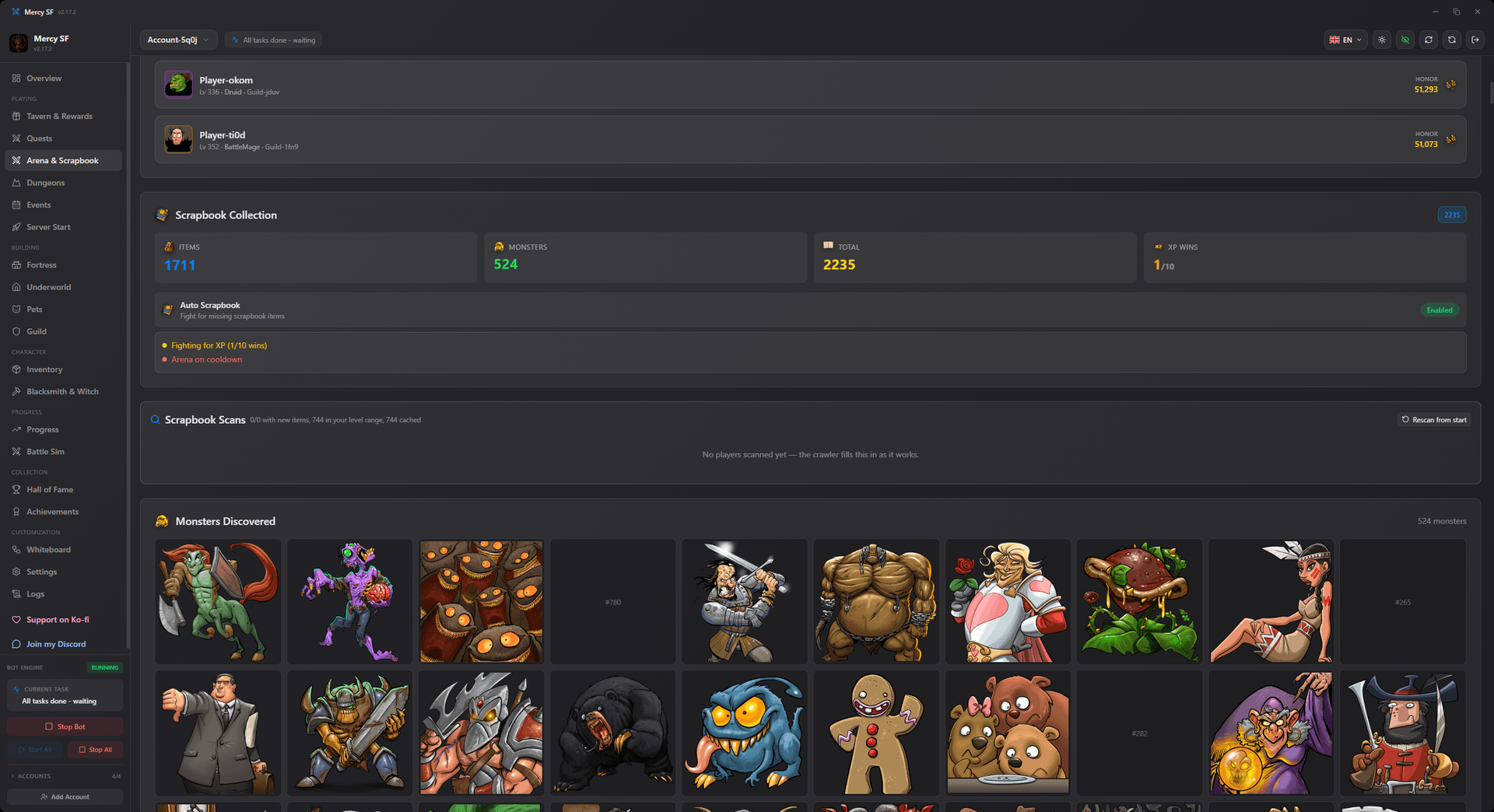Select Arena & Scrapbook in sidebar
The image size is (1494, 812).
(x=63, y=161)
